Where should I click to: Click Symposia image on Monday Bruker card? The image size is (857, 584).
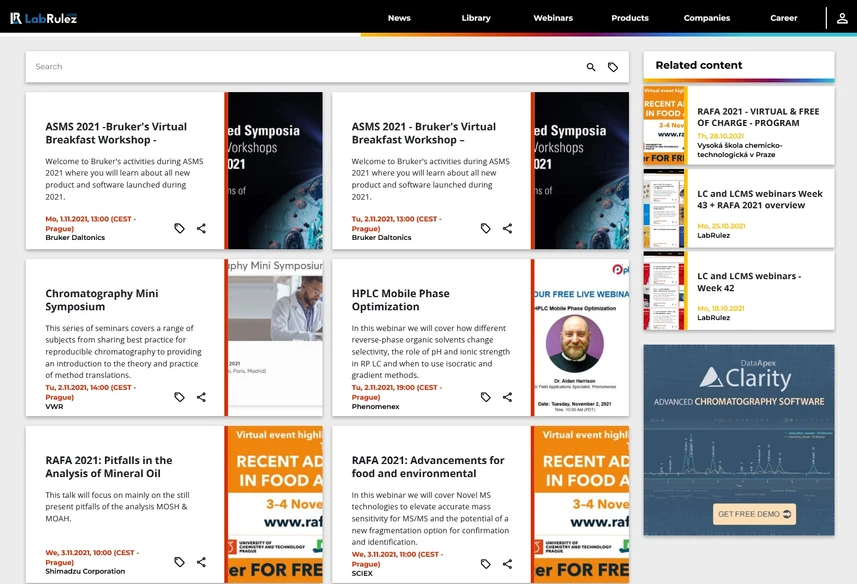pos(275,170)
